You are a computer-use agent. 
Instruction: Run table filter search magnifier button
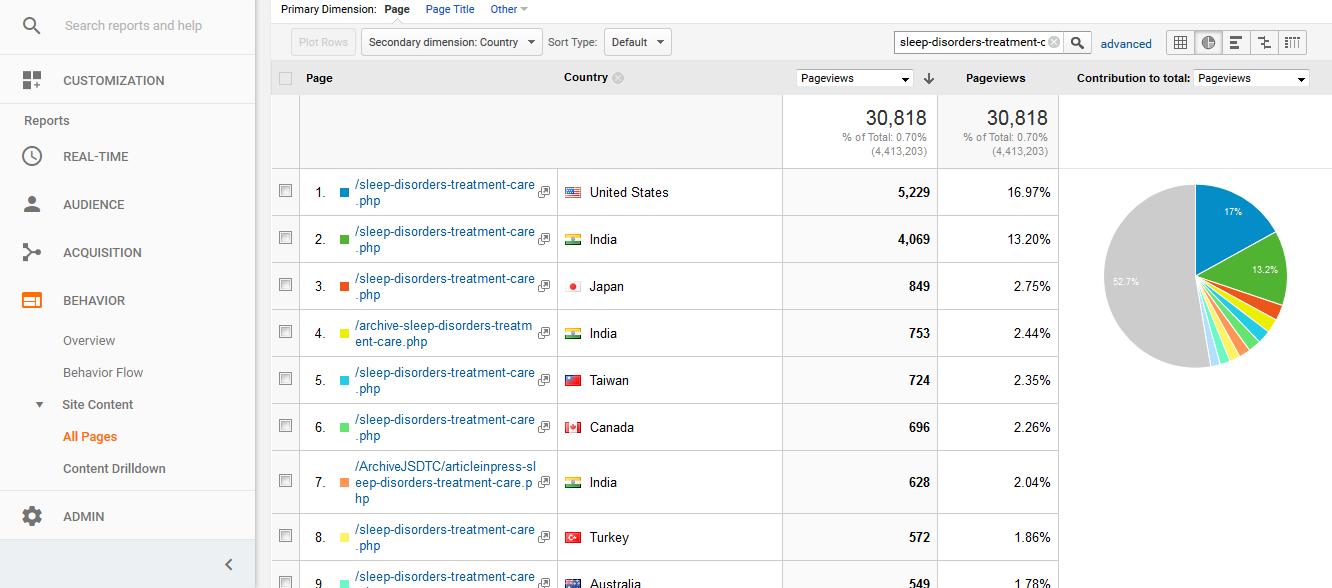point(1077,42)
